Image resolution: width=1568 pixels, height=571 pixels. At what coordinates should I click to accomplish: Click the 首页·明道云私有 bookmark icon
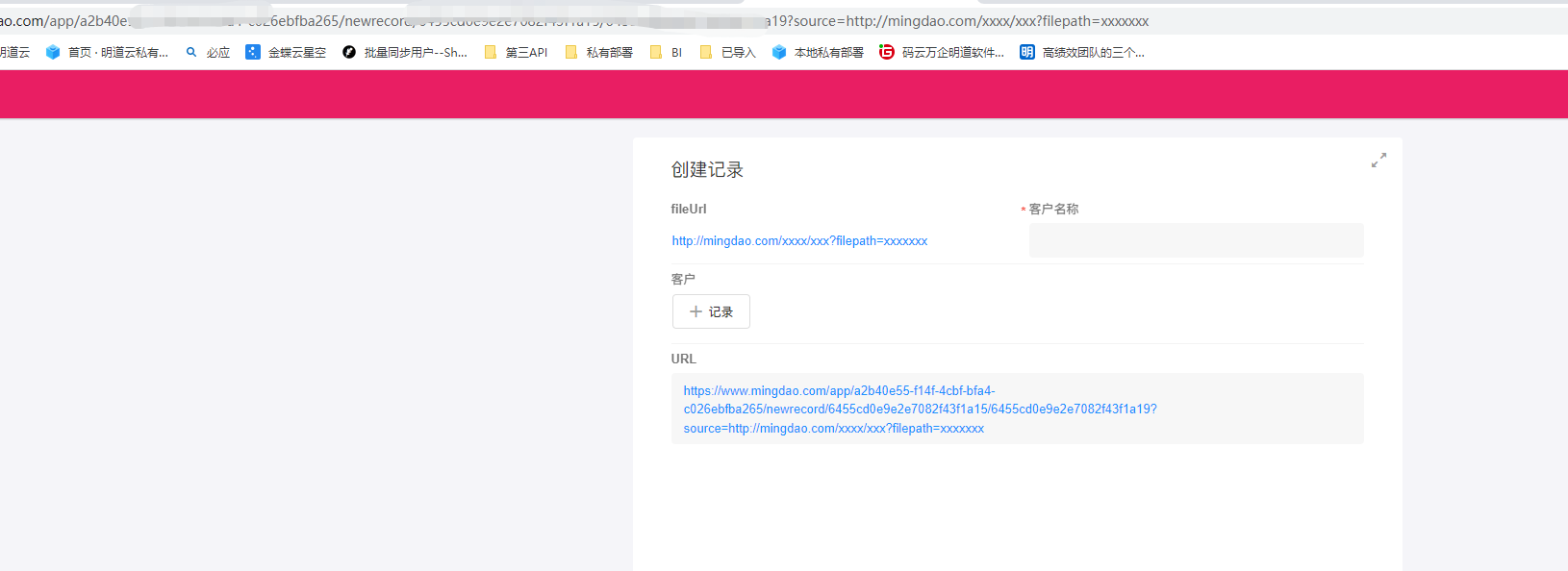click(x=53, y=52)
